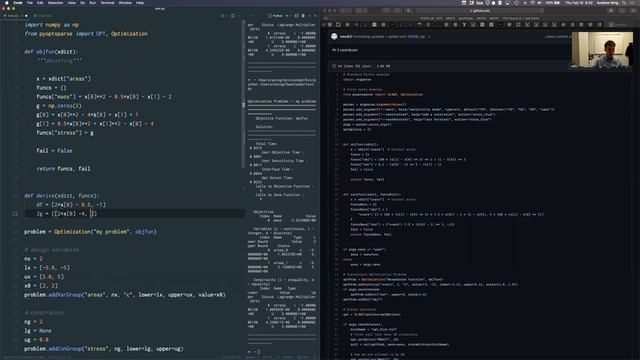Click the 'ug = 0.0' line
Viewport: 640px width, 360px height.
pyautogui.click(x=36, y=339)
